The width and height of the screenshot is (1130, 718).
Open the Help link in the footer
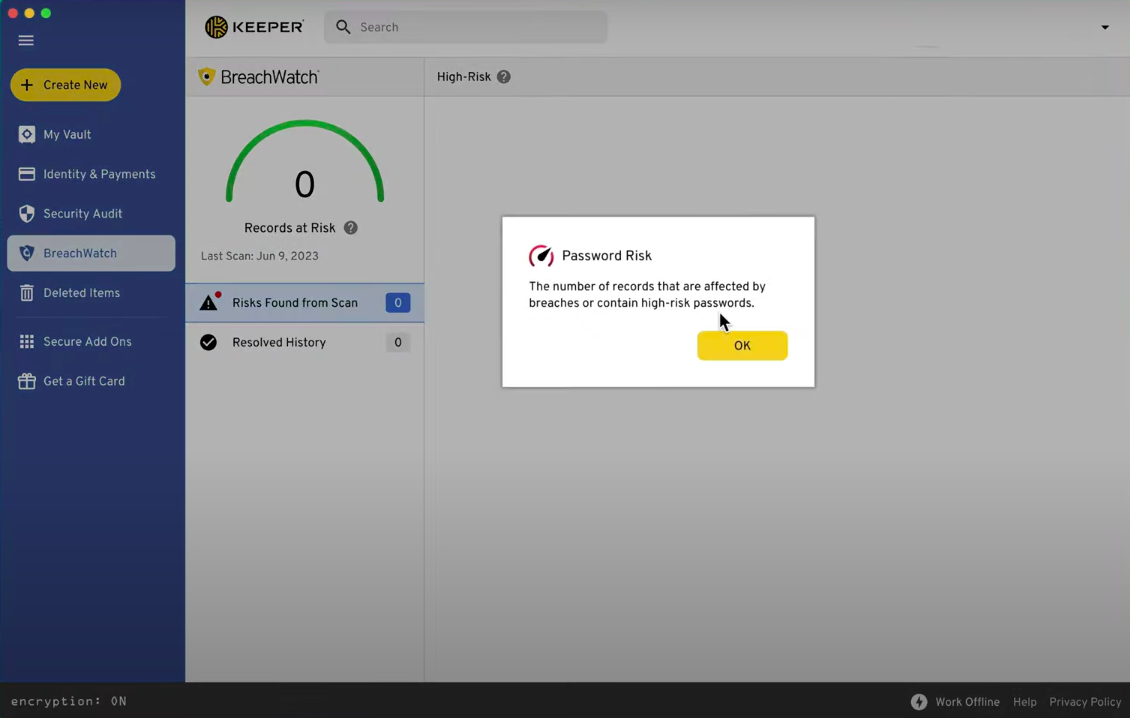[x=1025, y=701]
